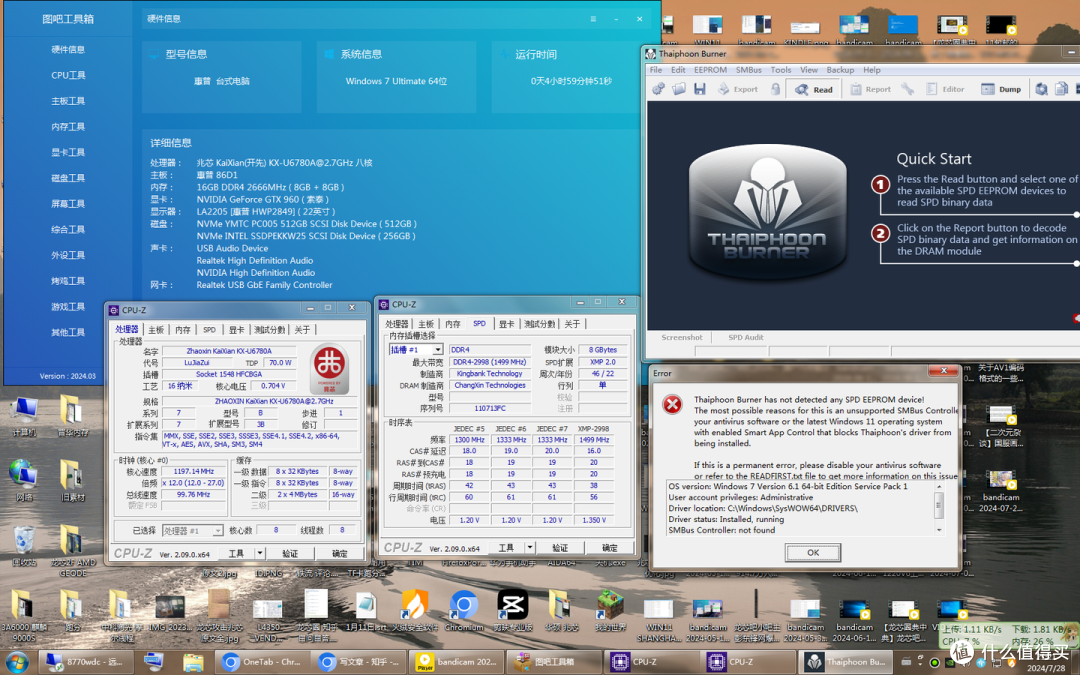The width and height of the screenshot is (1080, 675).
Task: Click OK in the Error dialog
Action: pyautogui.click(x=813, y=552)
